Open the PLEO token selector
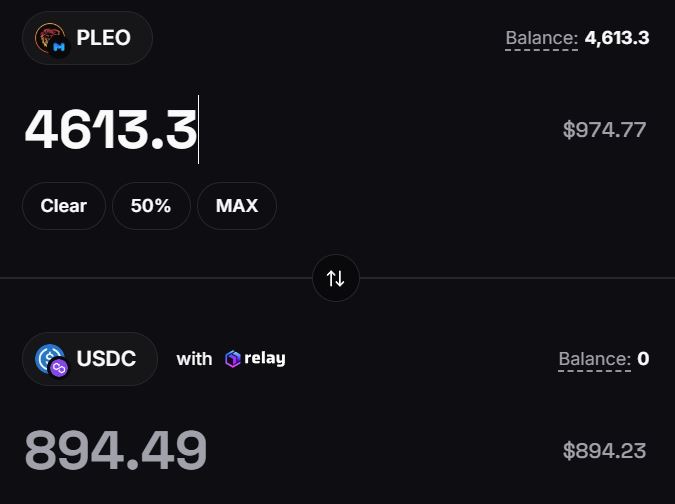This screenshot has width=675, height=504. (x=87, y=38)
